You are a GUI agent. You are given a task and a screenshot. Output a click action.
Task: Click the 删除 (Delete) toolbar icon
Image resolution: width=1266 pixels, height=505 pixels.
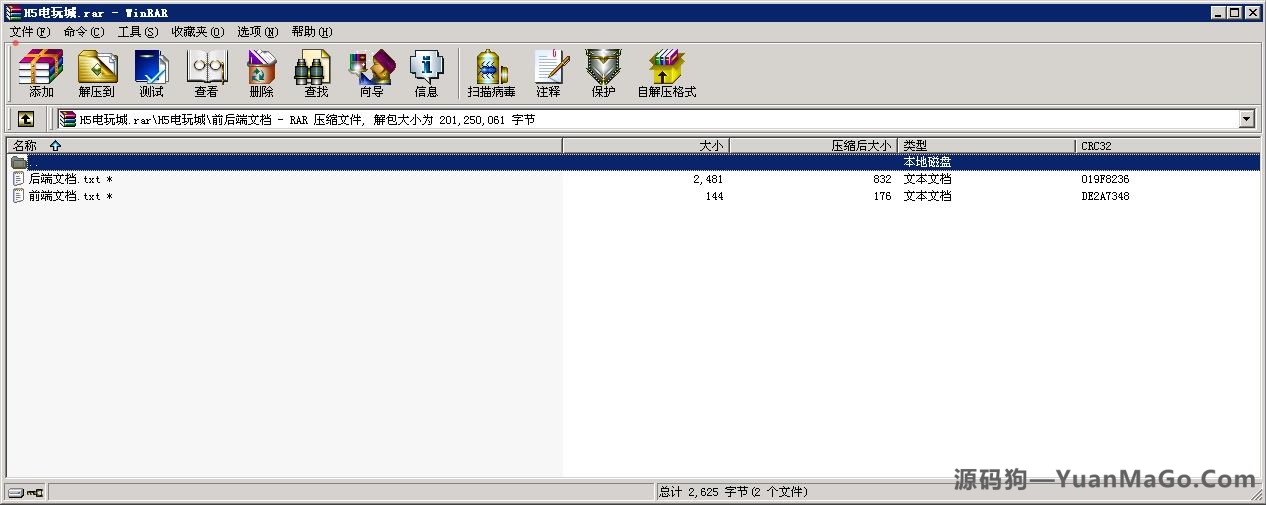click(261, 74)
